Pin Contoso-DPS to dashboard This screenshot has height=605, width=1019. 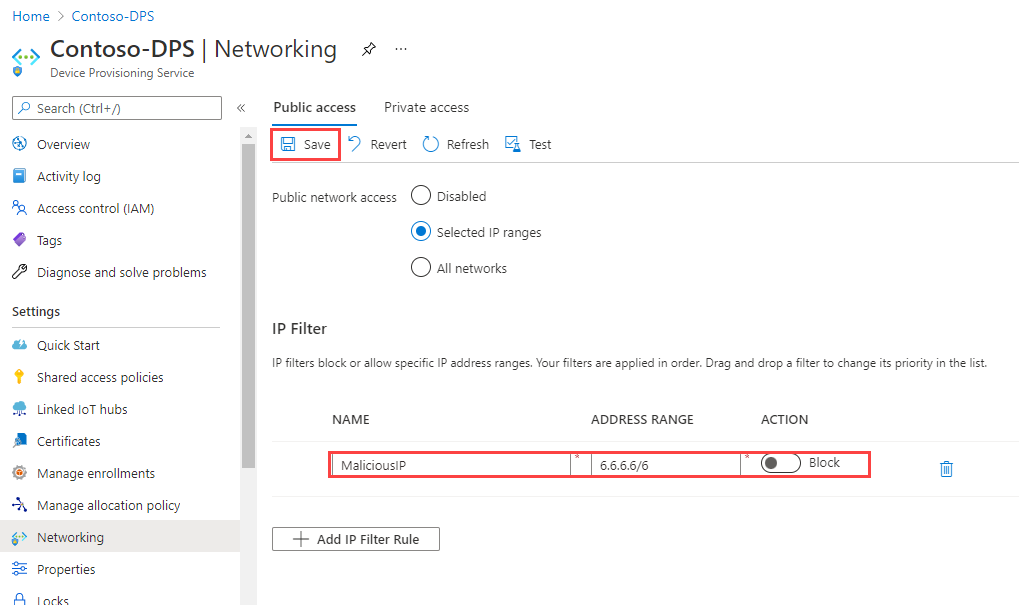368,48
